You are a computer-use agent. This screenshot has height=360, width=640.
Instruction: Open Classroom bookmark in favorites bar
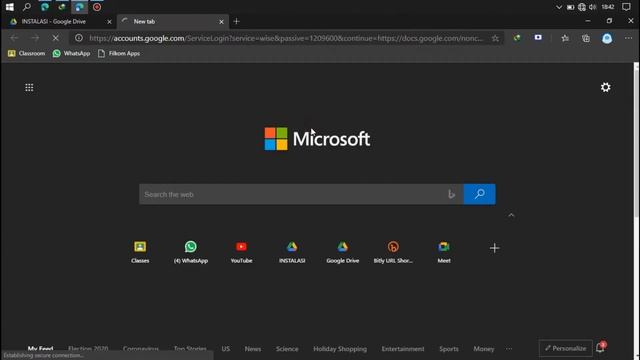[27, 53]
